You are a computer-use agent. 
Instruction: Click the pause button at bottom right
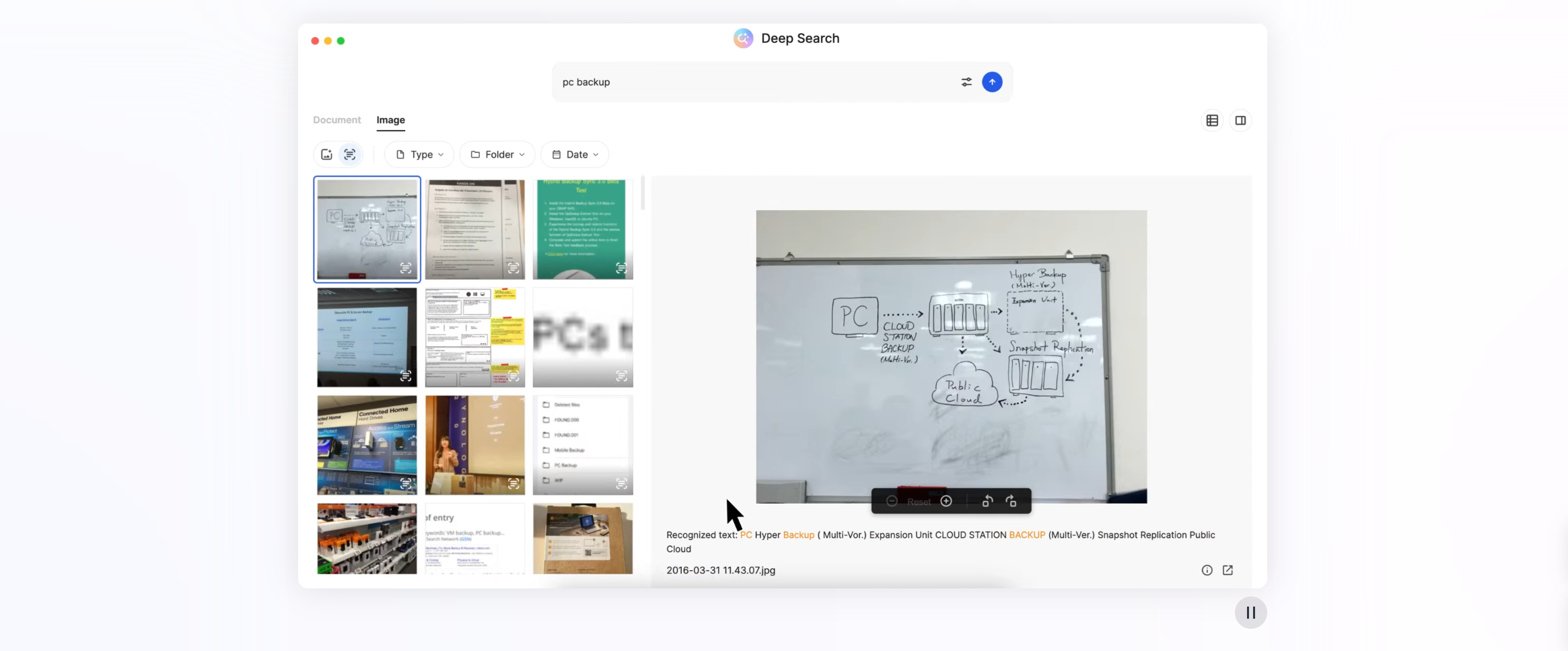[x=1250, y=613]
